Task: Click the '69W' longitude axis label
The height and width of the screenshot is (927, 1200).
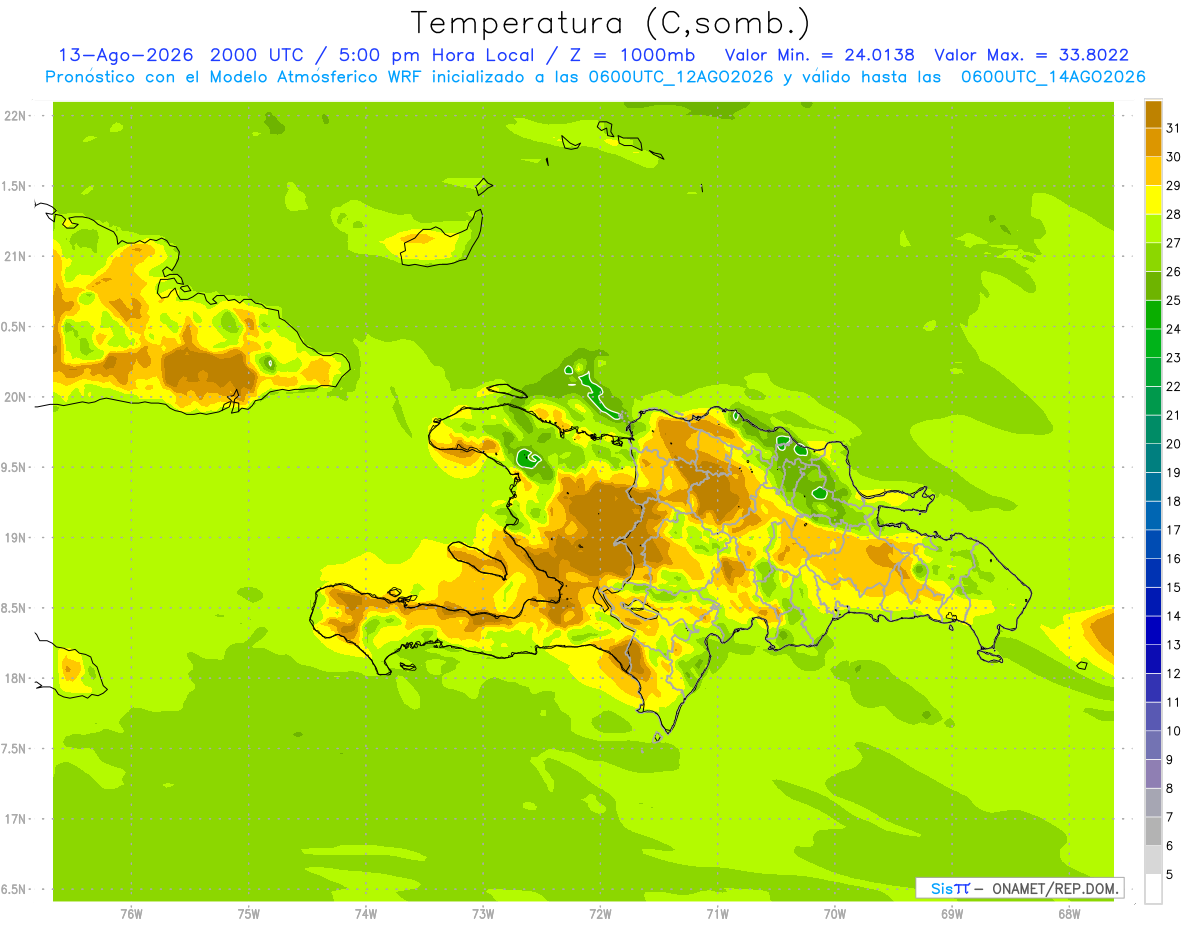Action: (952, 913)
